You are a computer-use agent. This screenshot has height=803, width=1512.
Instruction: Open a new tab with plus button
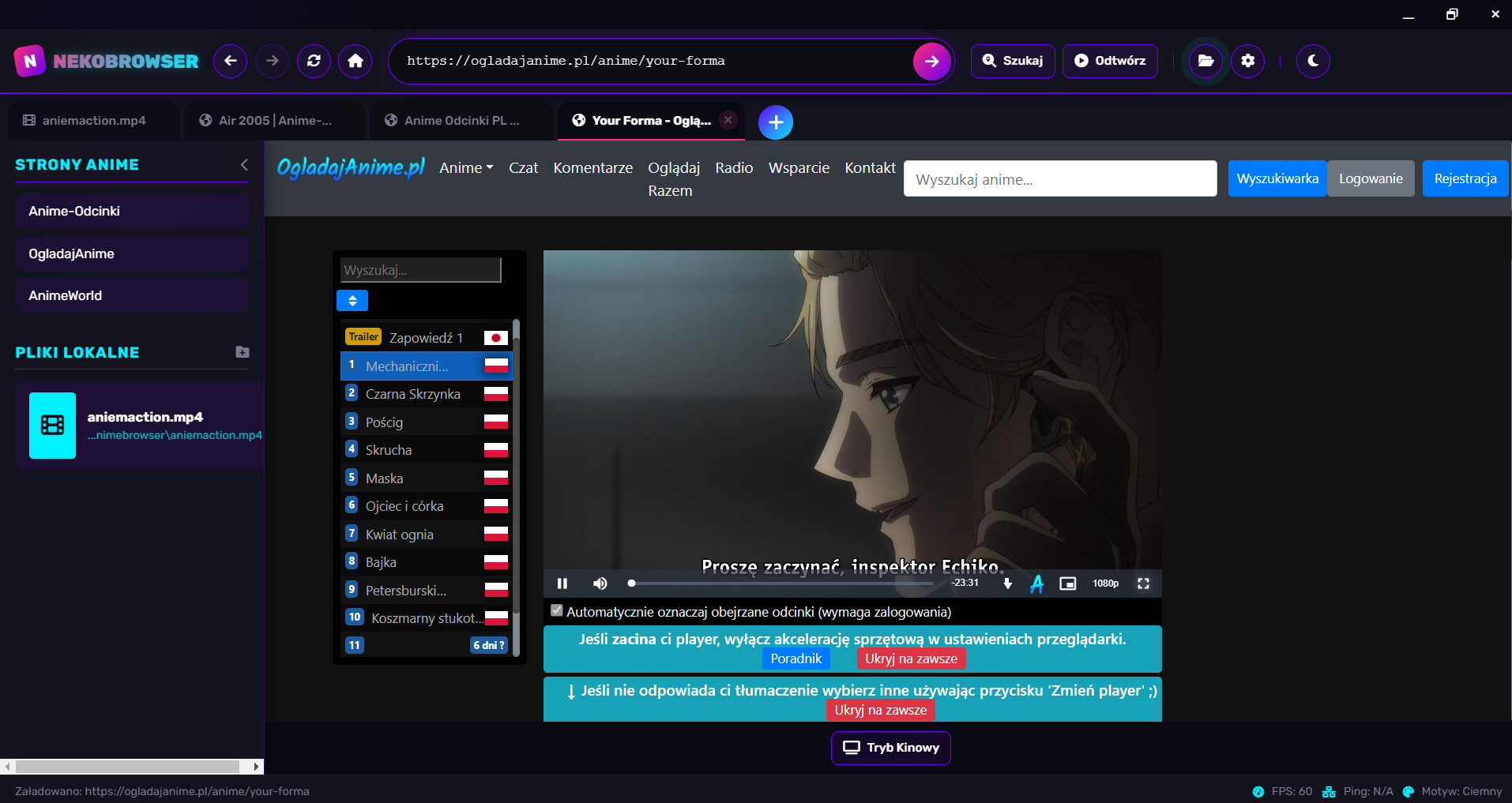pos(776,122)
